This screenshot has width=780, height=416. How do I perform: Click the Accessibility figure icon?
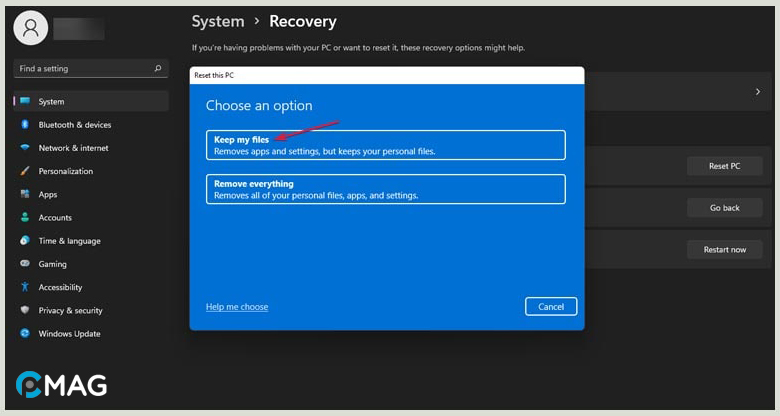coord(25,287)
